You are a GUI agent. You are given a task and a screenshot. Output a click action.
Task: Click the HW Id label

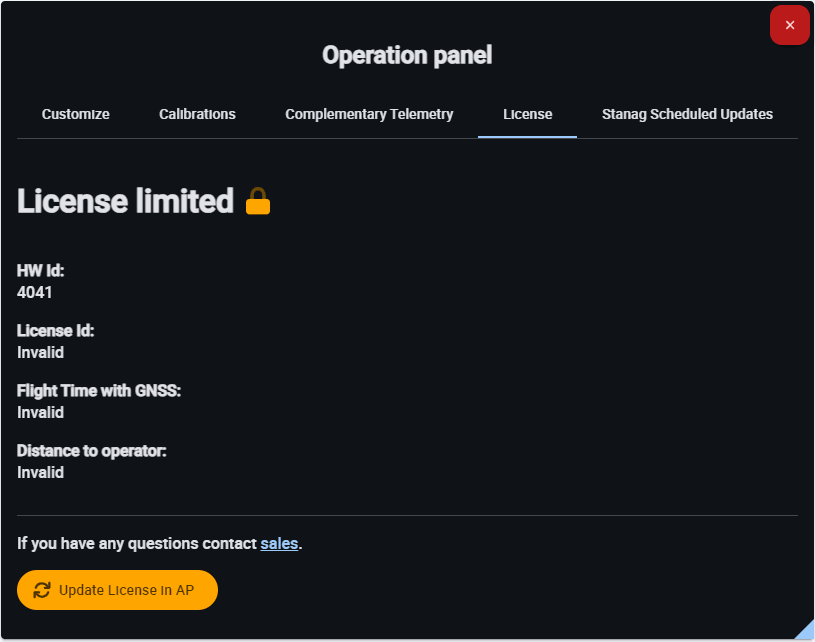pyautogui.click(x=41, y=271)
